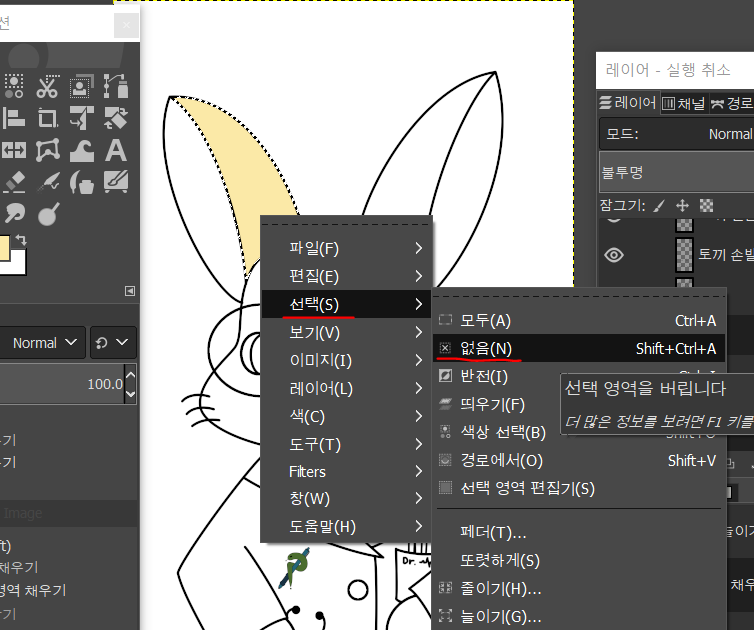Screen dimensions: 754x630
Task: Choose 페더(T)... menu entry
Action: (x=578, y=532)
